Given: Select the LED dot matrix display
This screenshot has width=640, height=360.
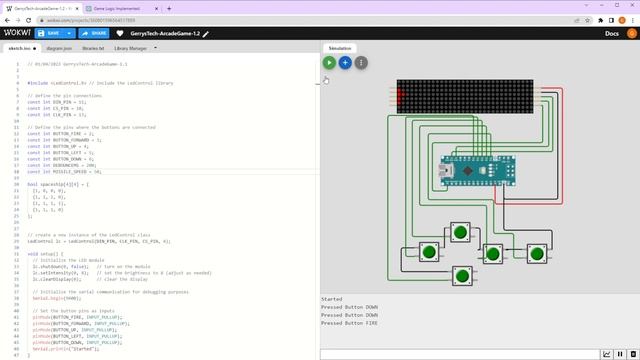Looking at the screenshot, I should pyautogui.click(x=465, y=96).
